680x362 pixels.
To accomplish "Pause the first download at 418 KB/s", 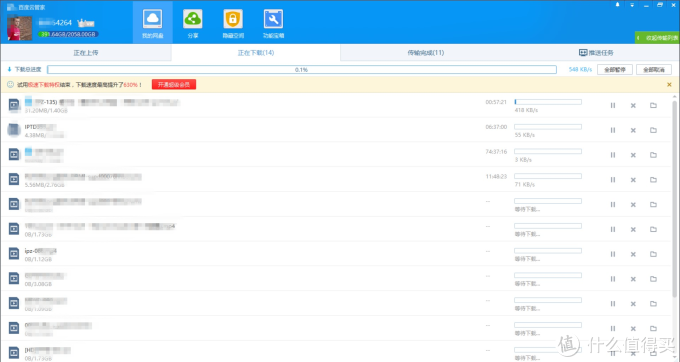I will point(613,105).
